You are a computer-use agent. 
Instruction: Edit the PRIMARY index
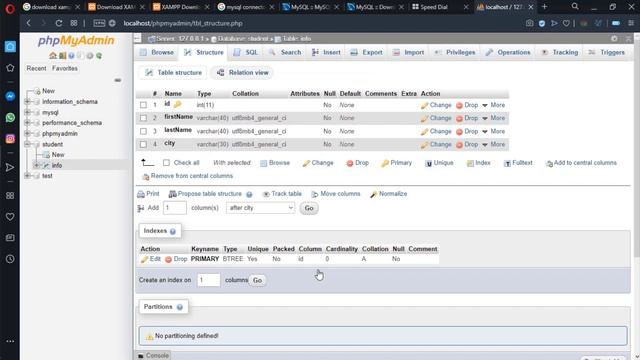click(151, 259)
